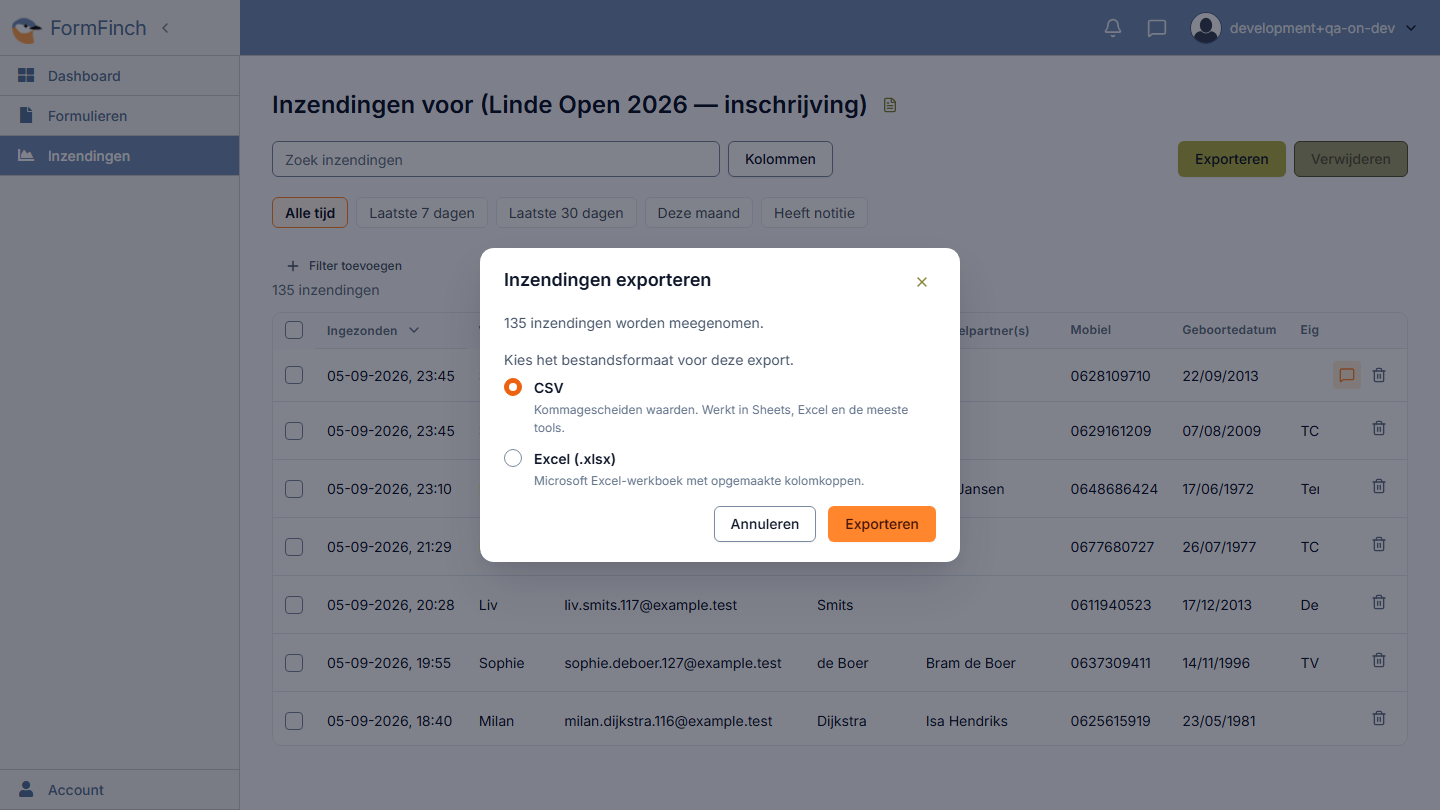Open Dashboard in the sidebar
Screen dimensions: 1440x810
pyautogui.click(x=120, y=76)
